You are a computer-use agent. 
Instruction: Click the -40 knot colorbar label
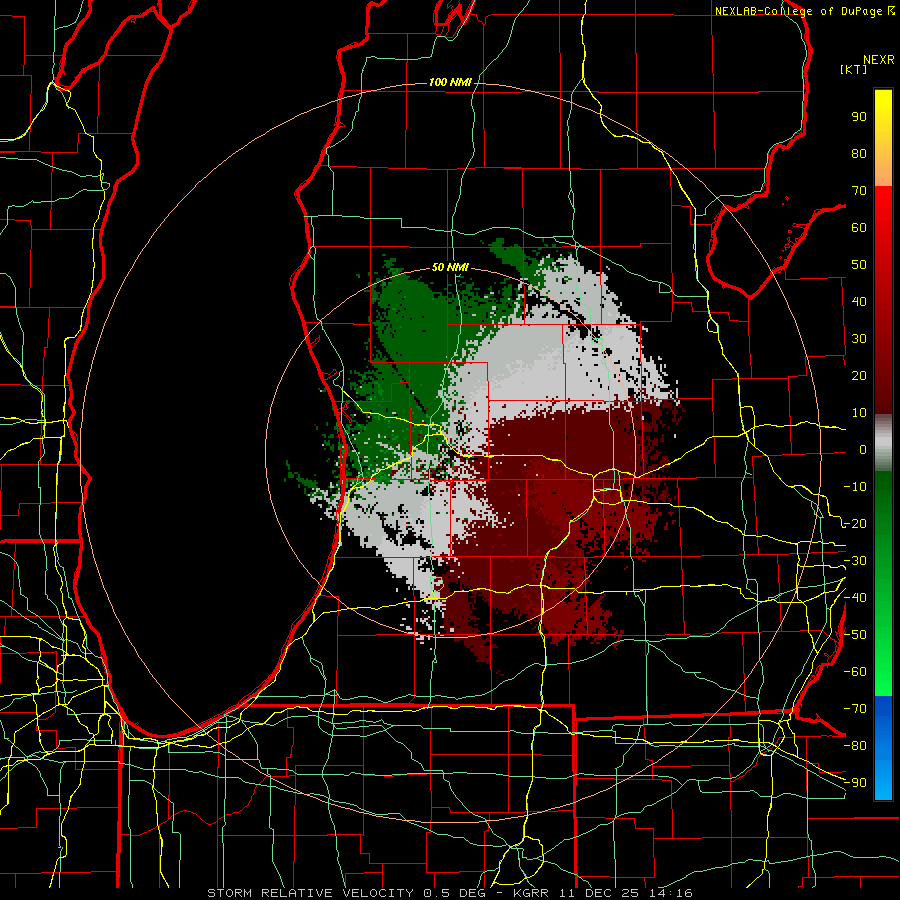[x=855, y=598]
